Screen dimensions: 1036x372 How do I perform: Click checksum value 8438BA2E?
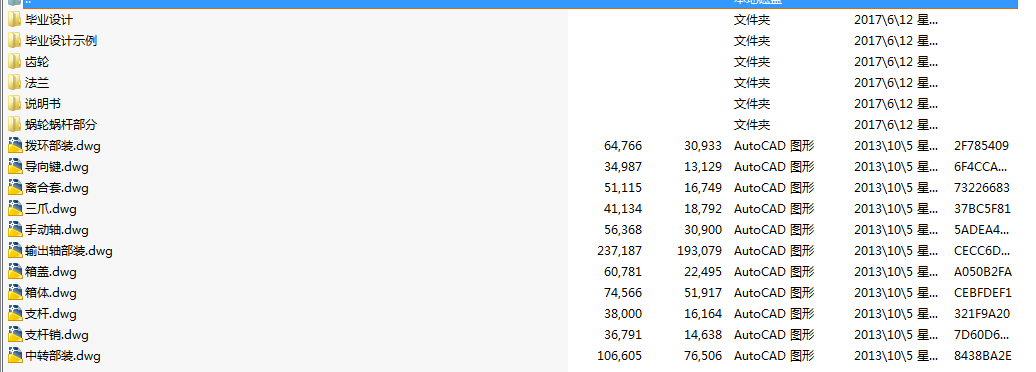click(x=982, y=356)
